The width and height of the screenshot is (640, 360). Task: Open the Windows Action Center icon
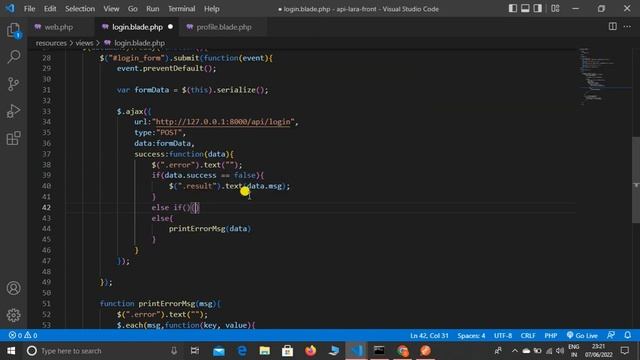[625, 351]
